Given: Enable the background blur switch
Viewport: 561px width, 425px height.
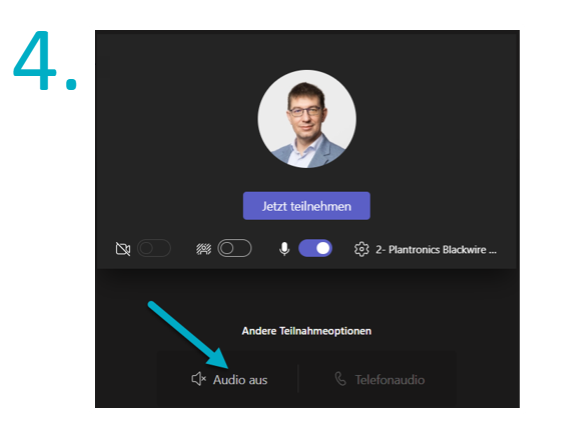Looking at the screenshot, I should (234, 248).
